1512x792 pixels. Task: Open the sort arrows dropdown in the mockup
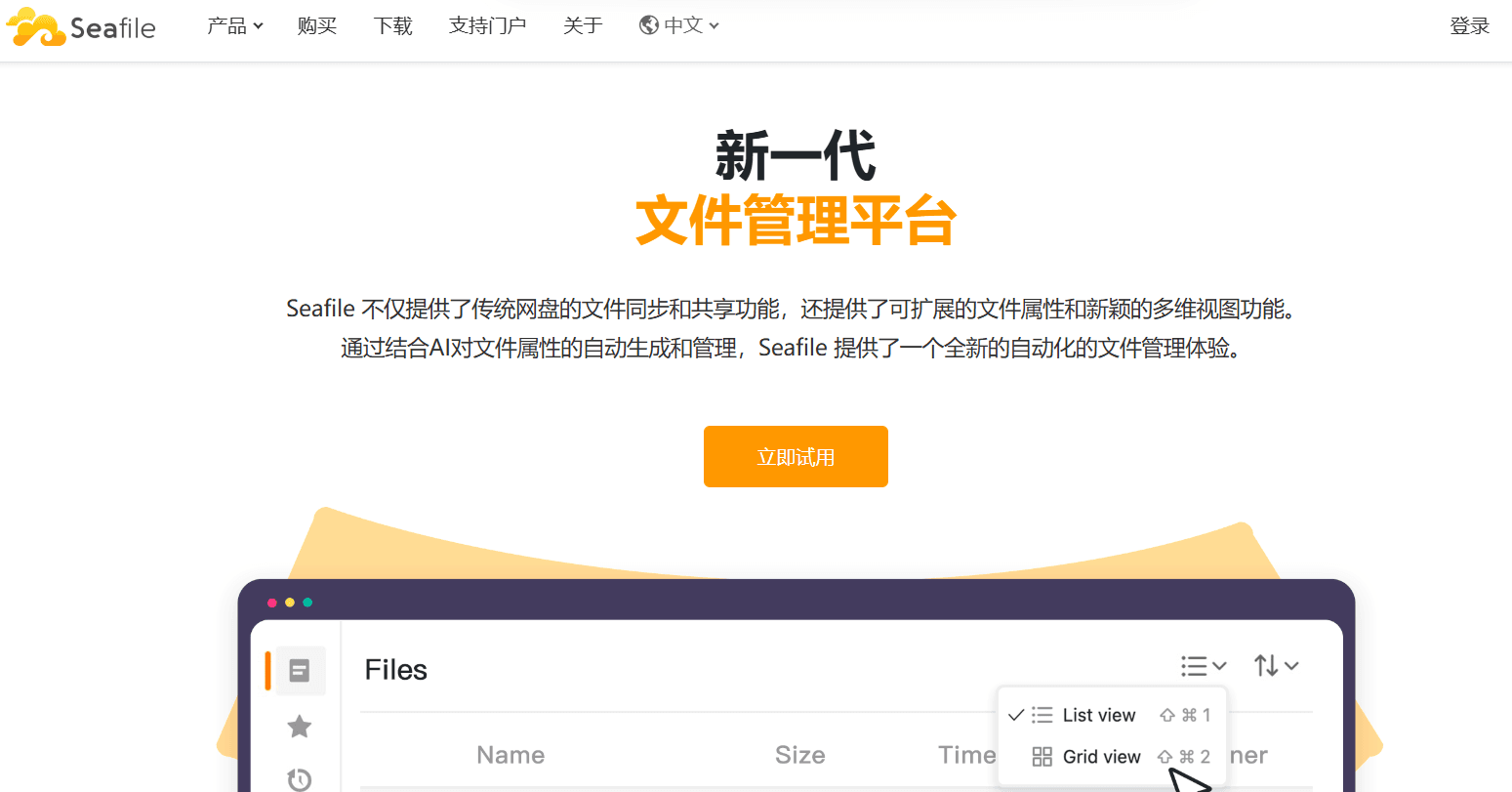click(x=1277, y=666)
